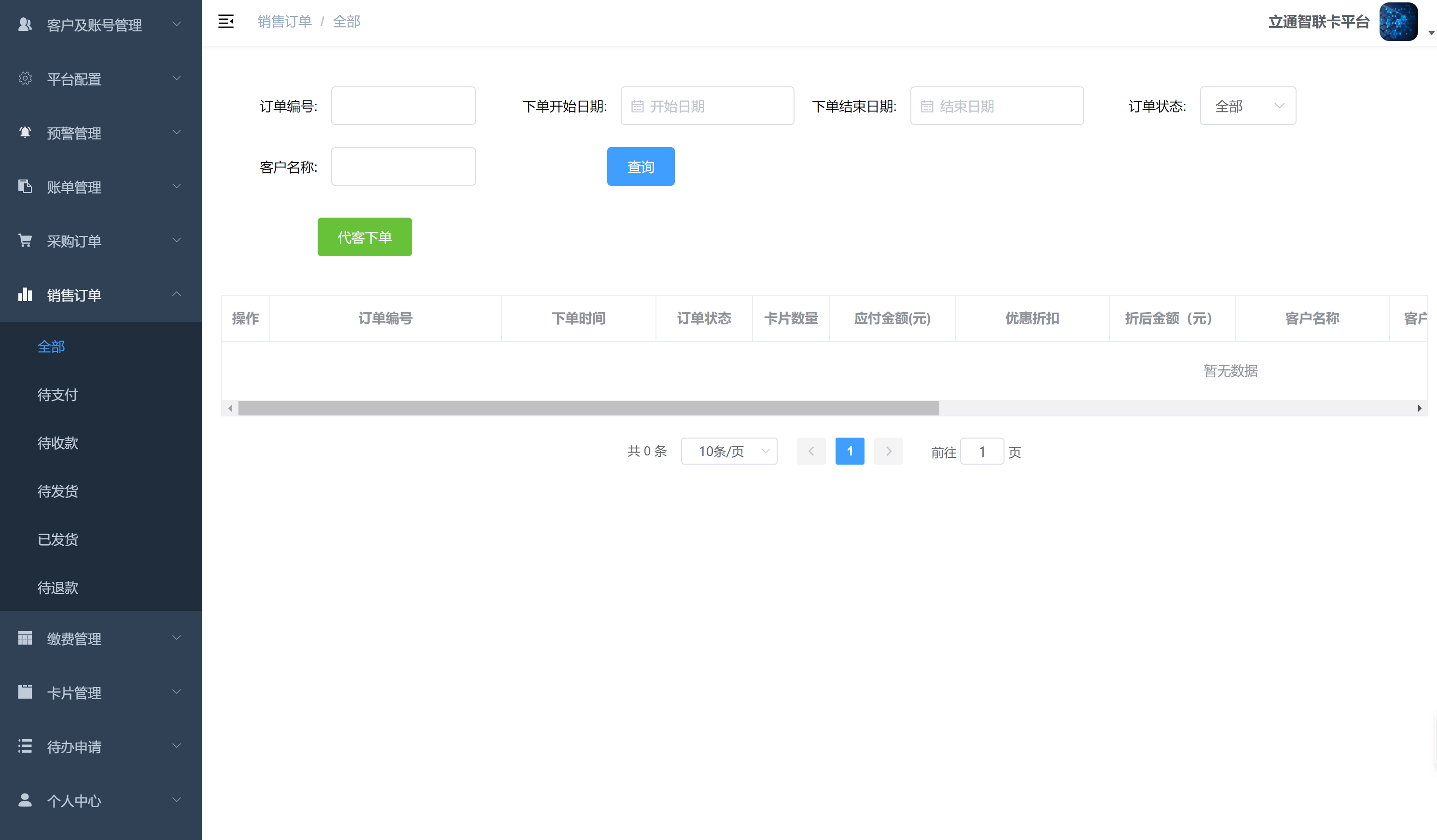Focus the 前往 page number input
The height and width of the screenshot is (840, 1437).
(982, 451)
